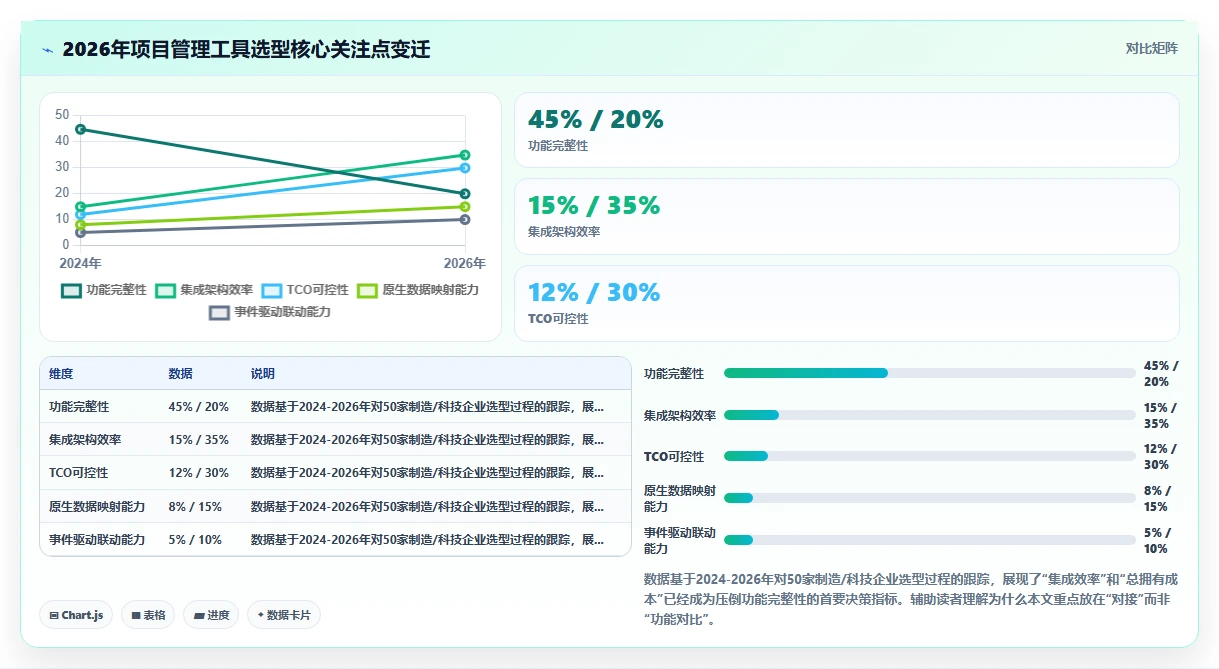1219x669 pixels.
Task: Click TCO可控性 2026 data point at 30
Action: (465, 168)
